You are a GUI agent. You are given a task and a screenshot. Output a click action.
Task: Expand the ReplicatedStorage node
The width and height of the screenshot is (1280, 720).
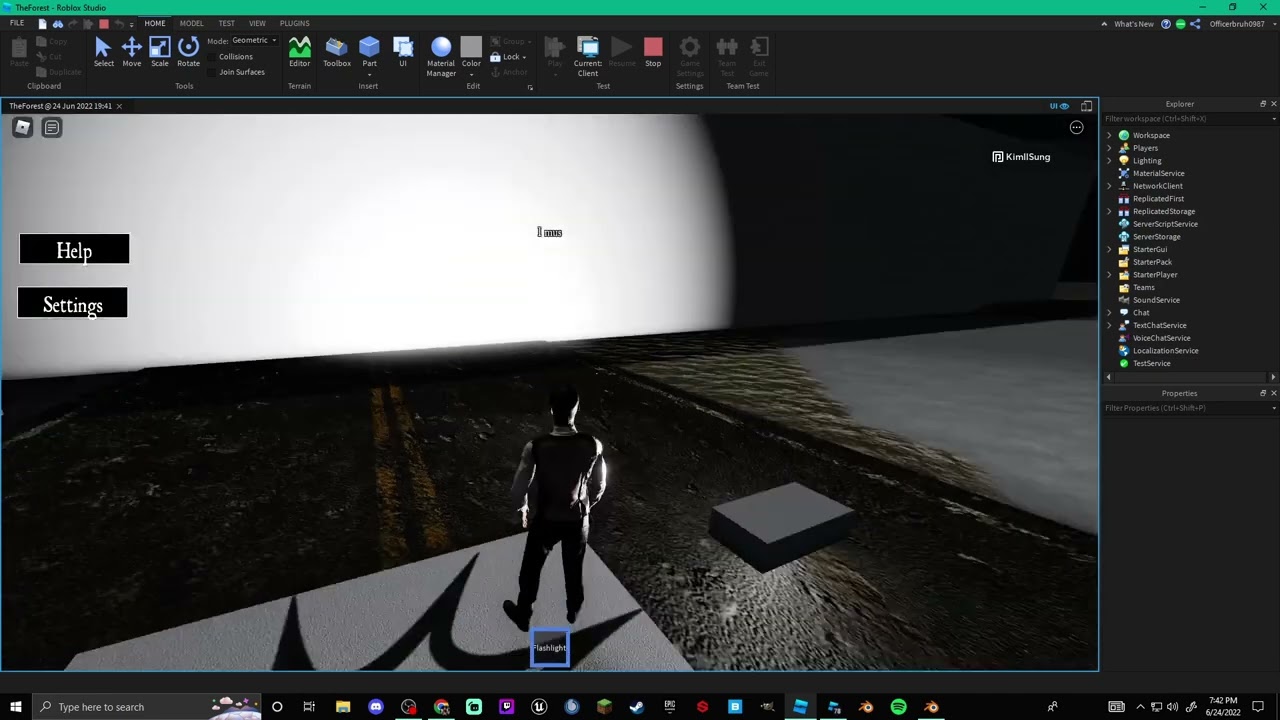[x=1109, y=211]
